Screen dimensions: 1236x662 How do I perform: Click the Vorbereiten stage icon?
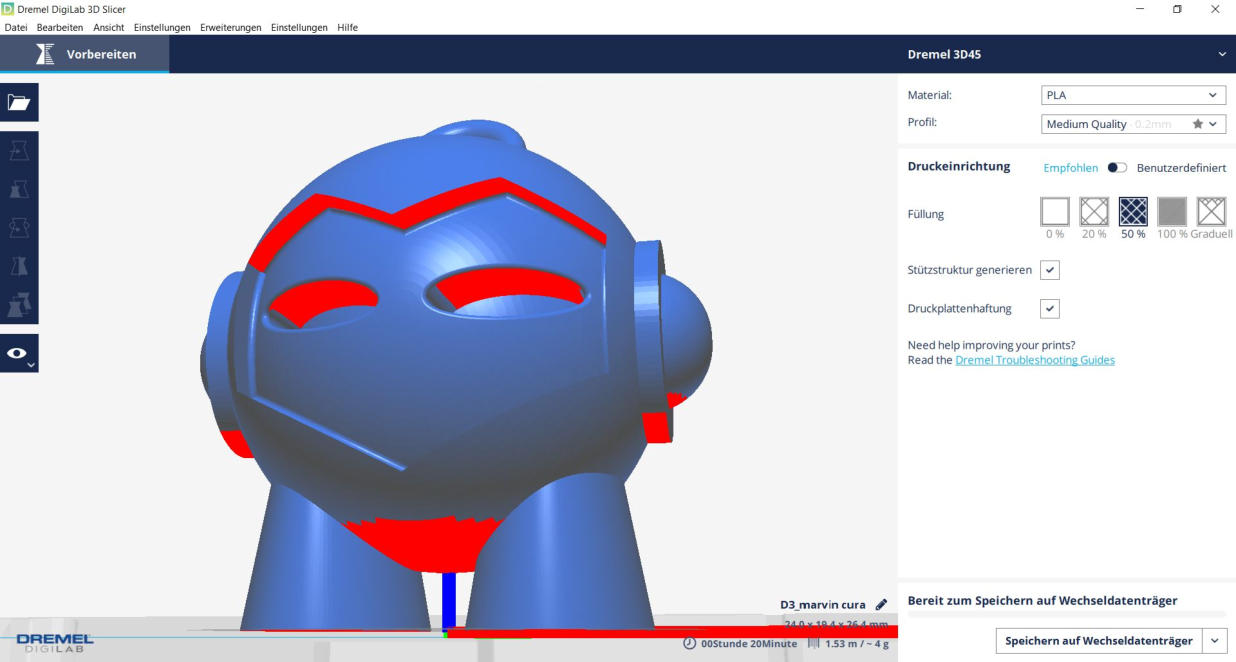pos(45,54)
